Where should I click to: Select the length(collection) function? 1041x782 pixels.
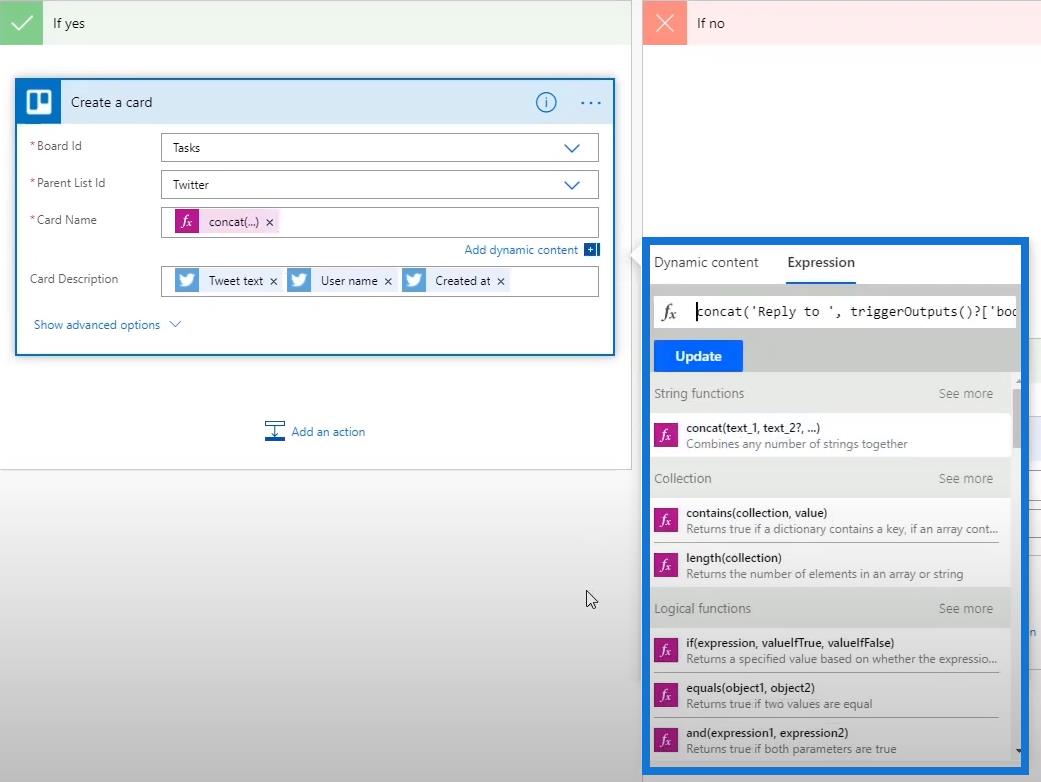click(x=831, y=566)
